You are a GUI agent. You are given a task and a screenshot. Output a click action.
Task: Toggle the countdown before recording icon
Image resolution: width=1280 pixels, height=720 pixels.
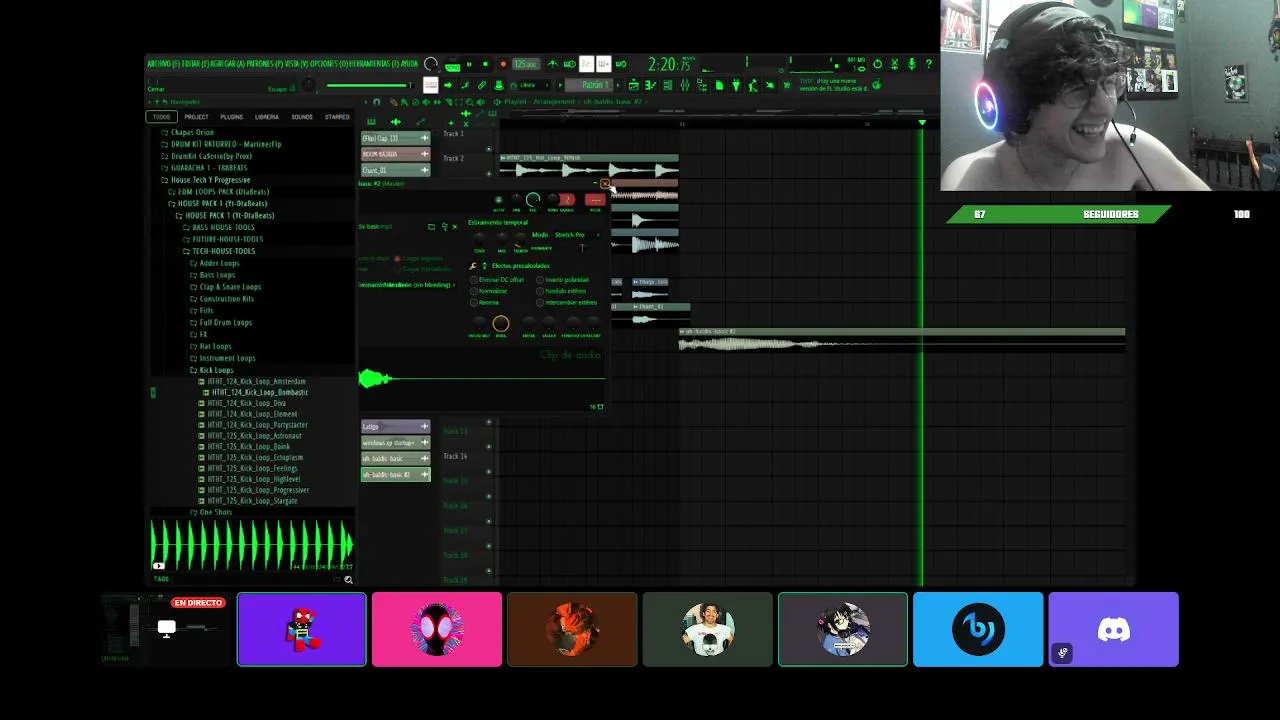(586, 64)
